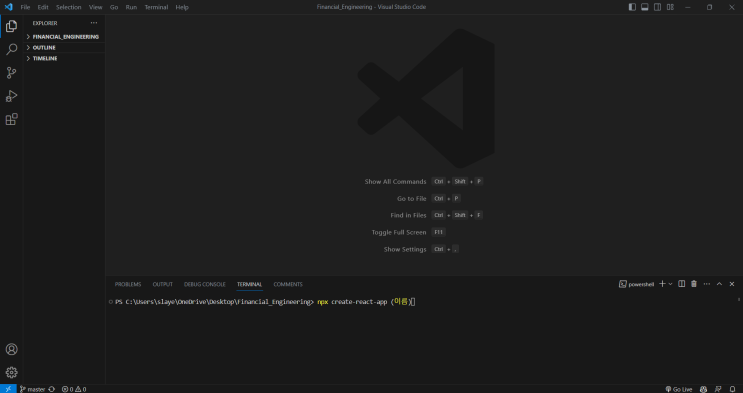Open the Manage gear icon
This screenshot has width=743, height=393.
(11, 373)
